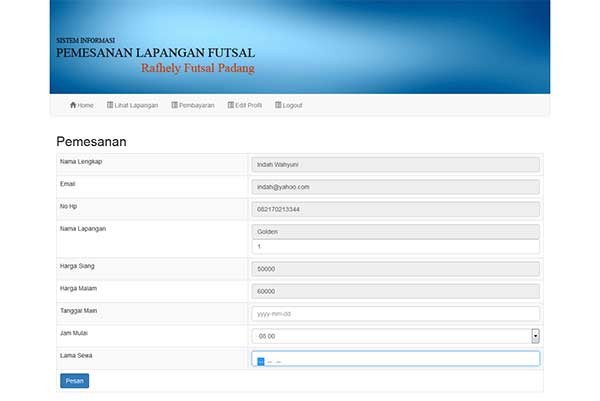Image resolution: width=600 pixels, height=401 pixels.
Task: Click the Lama Sewa label
Action: (76, 355)
